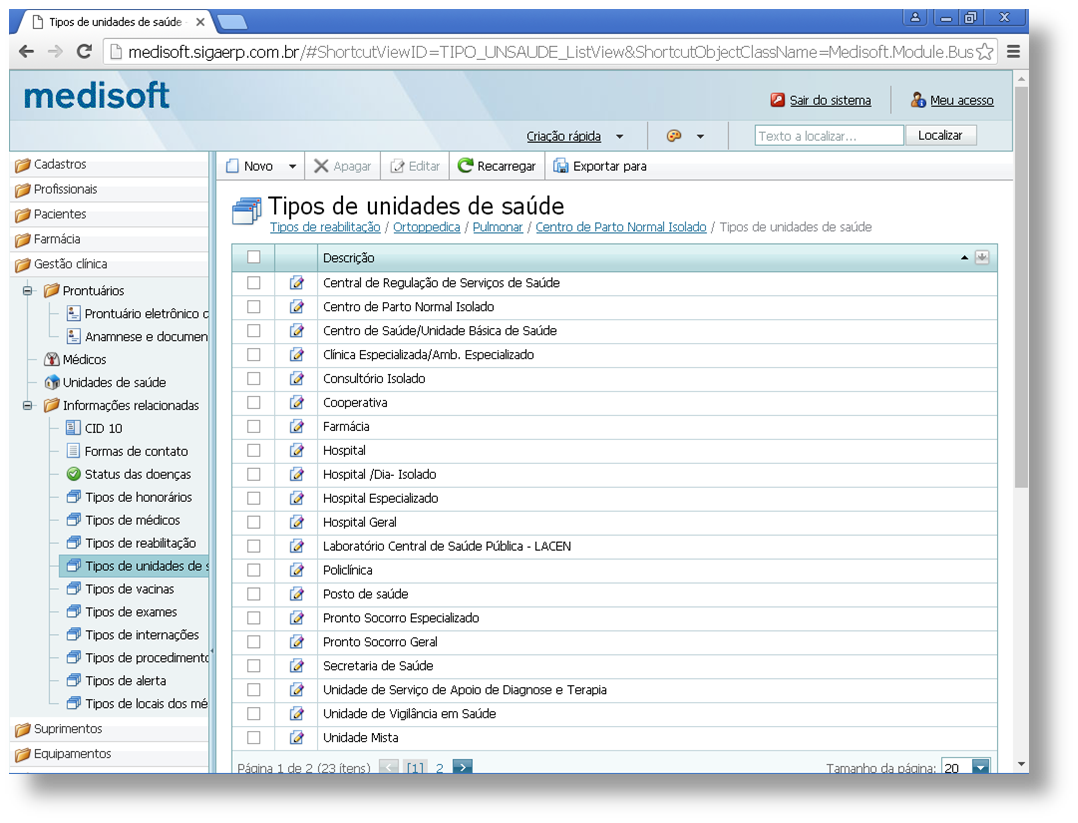Go to page 2 of the list
Viewport: 1078px width, 823px height.
pos(439,767)
